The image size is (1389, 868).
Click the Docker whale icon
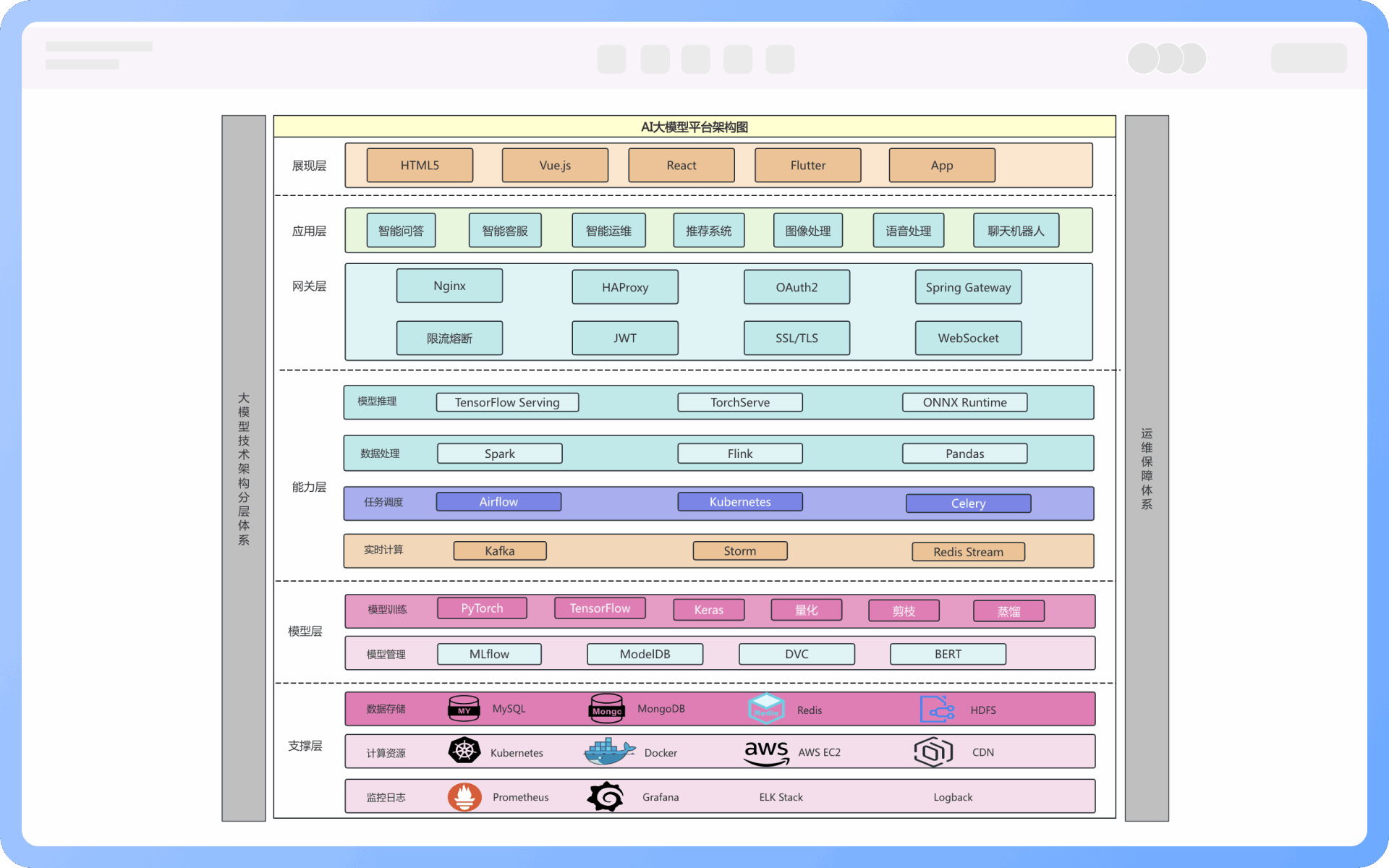click(x=608, y=752)
